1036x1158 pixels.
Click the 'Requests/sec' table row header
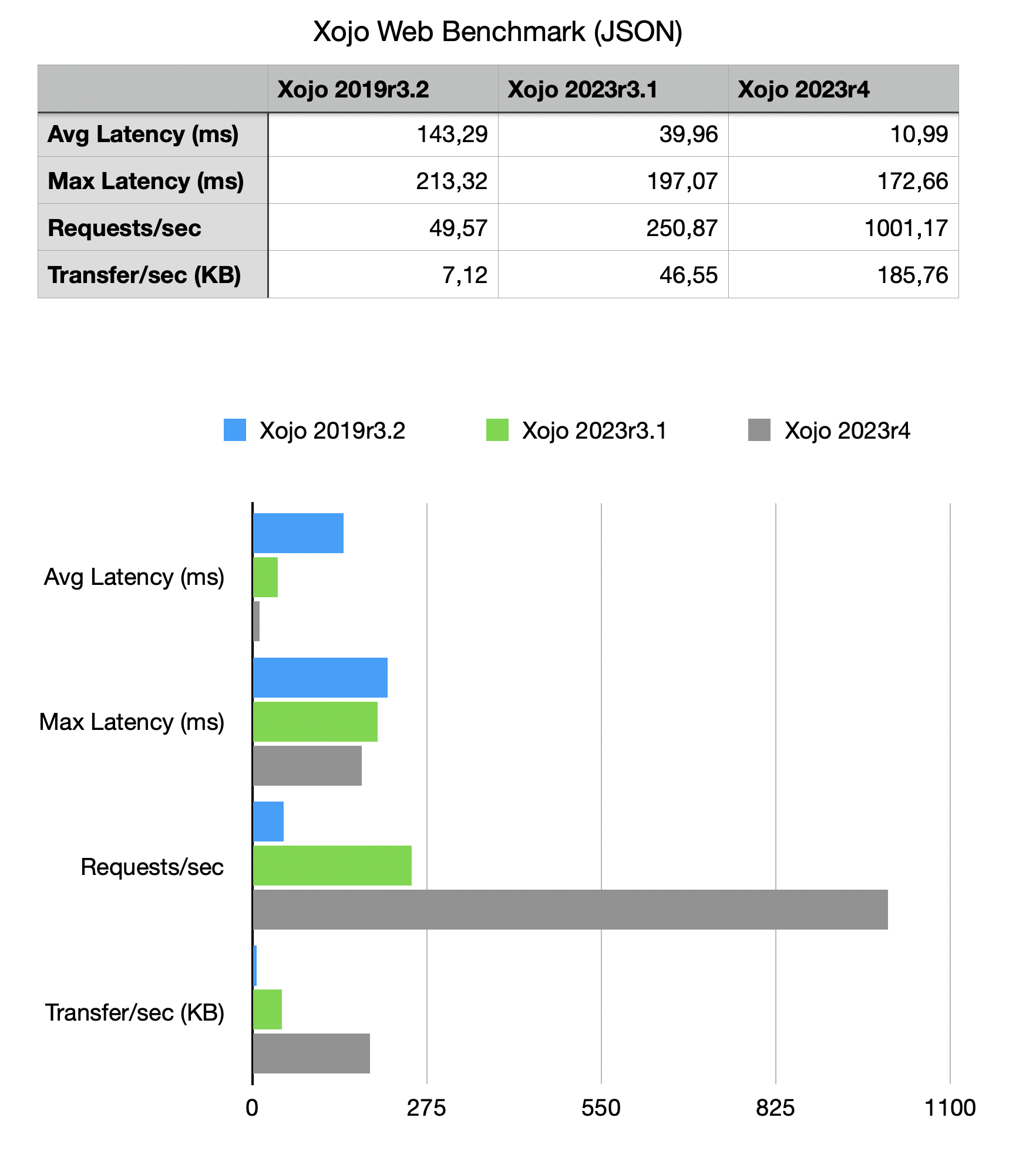[x=153, y=227]
